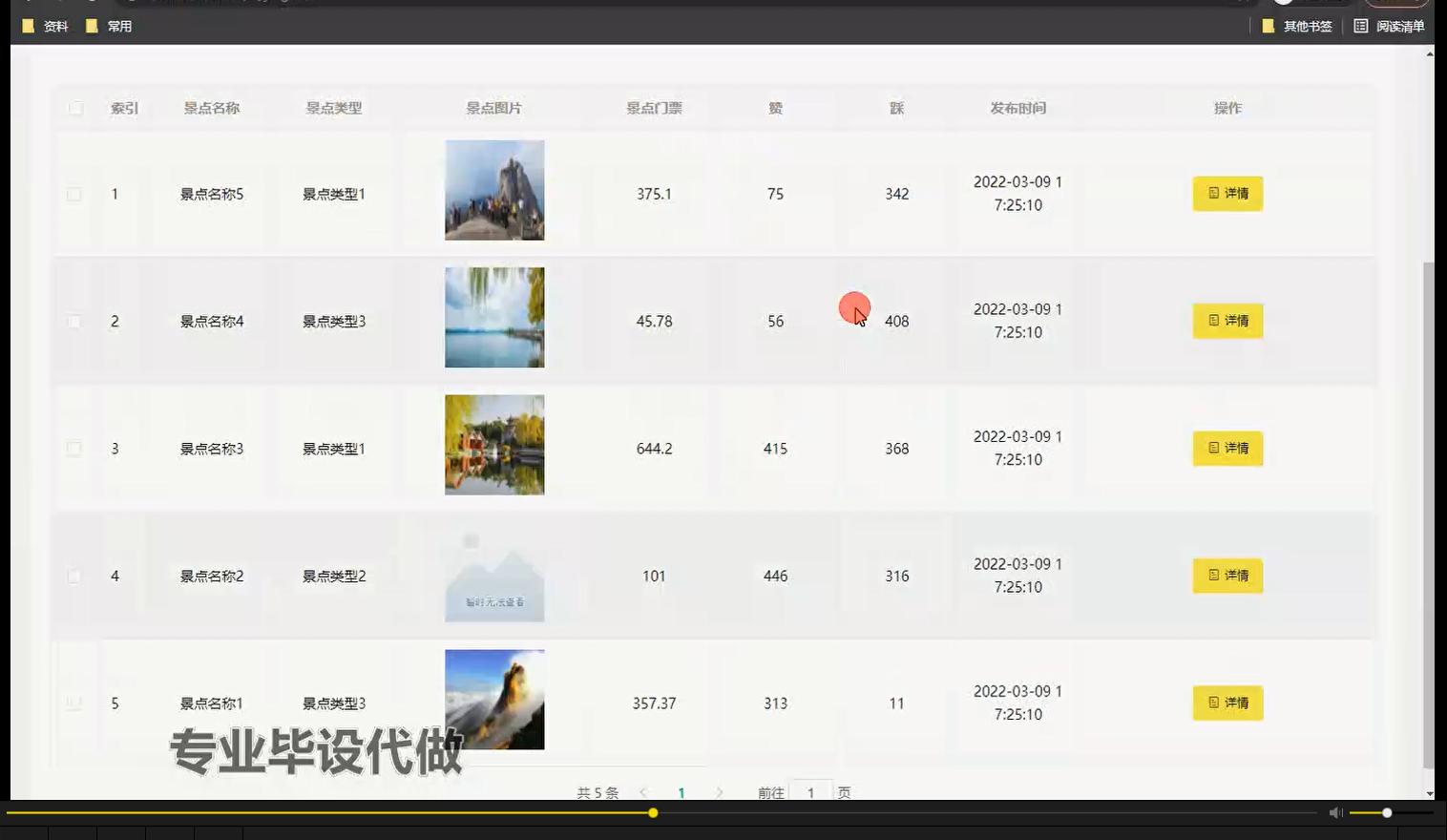Click the 详情 button for 景点名称5
The image size is (1447, 840).
[1227, 194]
